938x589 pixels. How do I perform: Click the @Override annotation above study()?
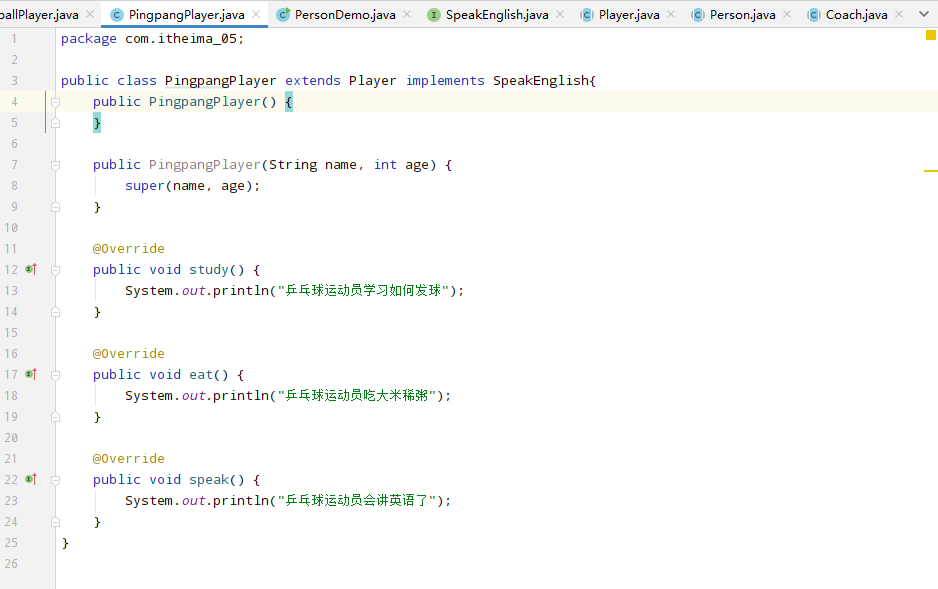tap(129, 249)
